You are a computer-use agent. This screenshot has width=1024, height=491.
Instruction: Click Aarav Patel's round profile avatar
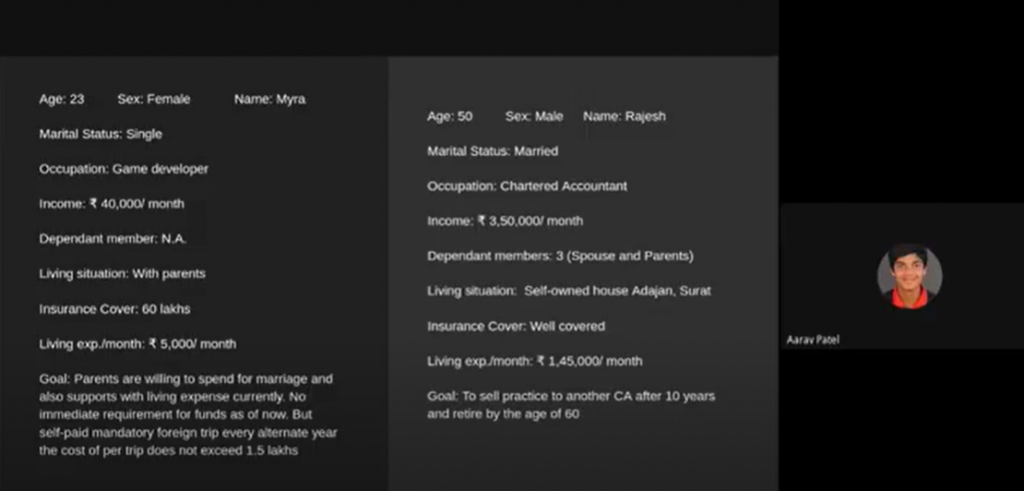pos(909,276)
